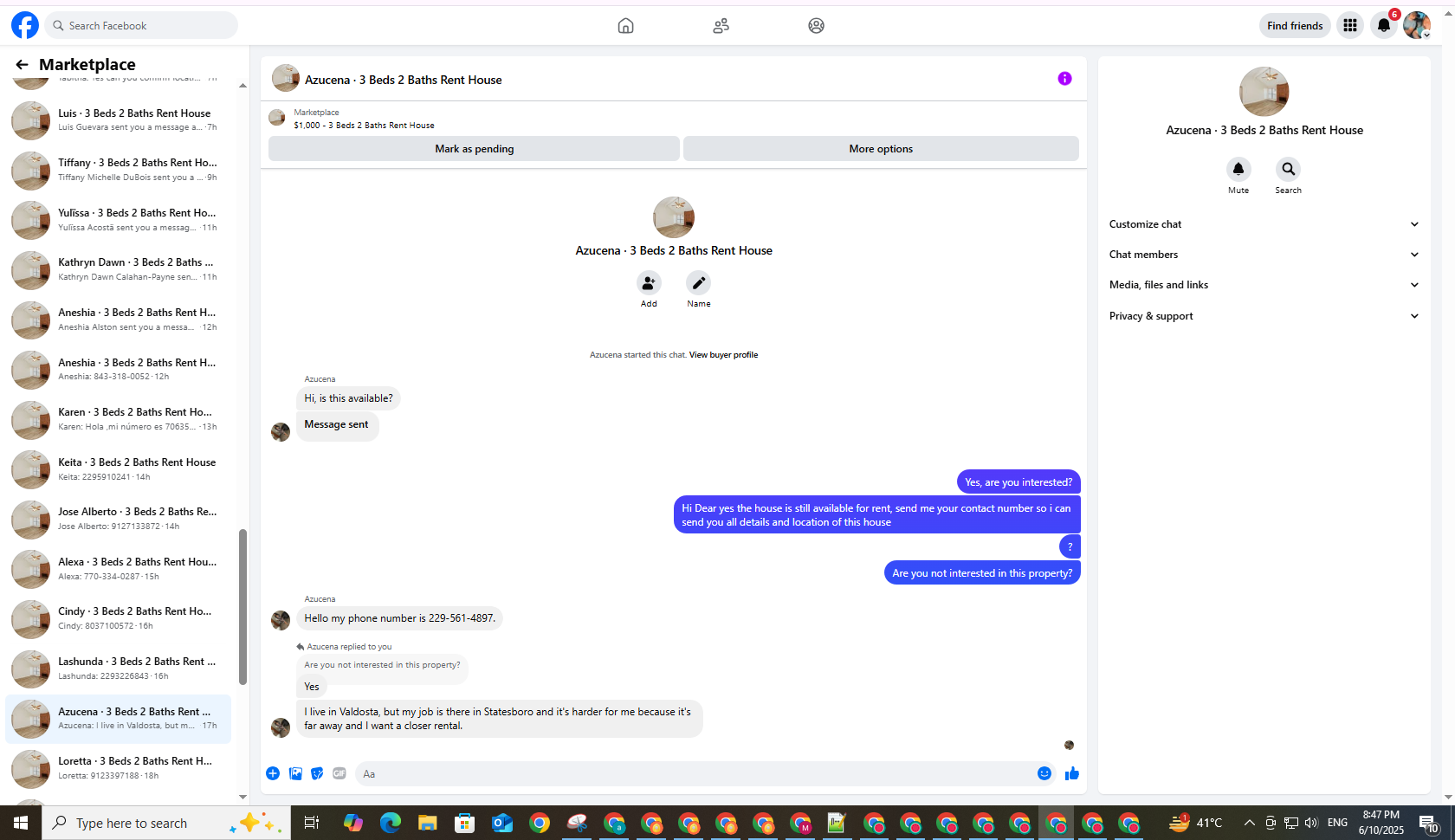Click the "Yes, are you interested?" message

pos(1018,482)
